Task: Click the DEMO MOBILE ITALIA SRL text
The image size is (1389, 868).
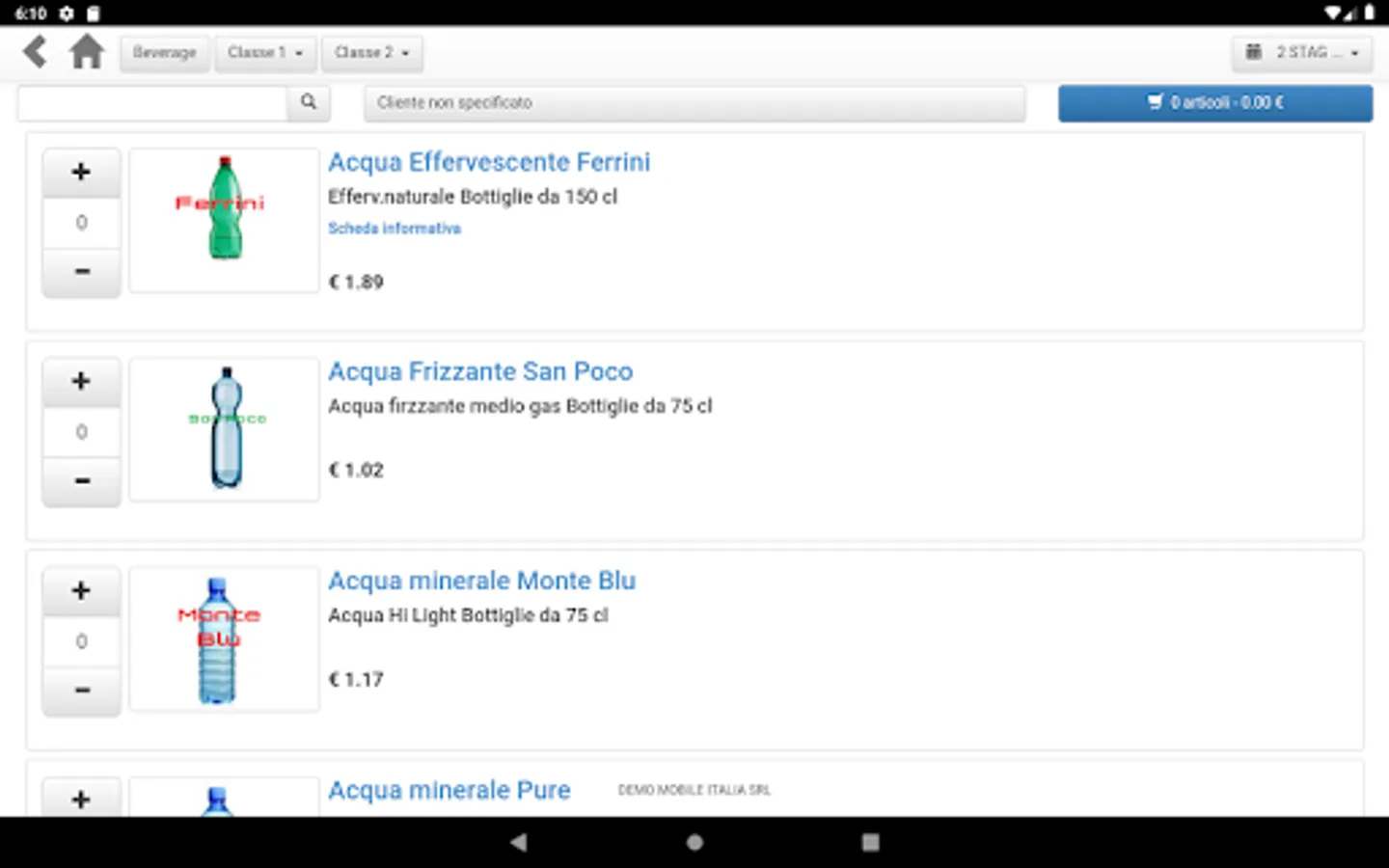Action: (x=694, y=790)
